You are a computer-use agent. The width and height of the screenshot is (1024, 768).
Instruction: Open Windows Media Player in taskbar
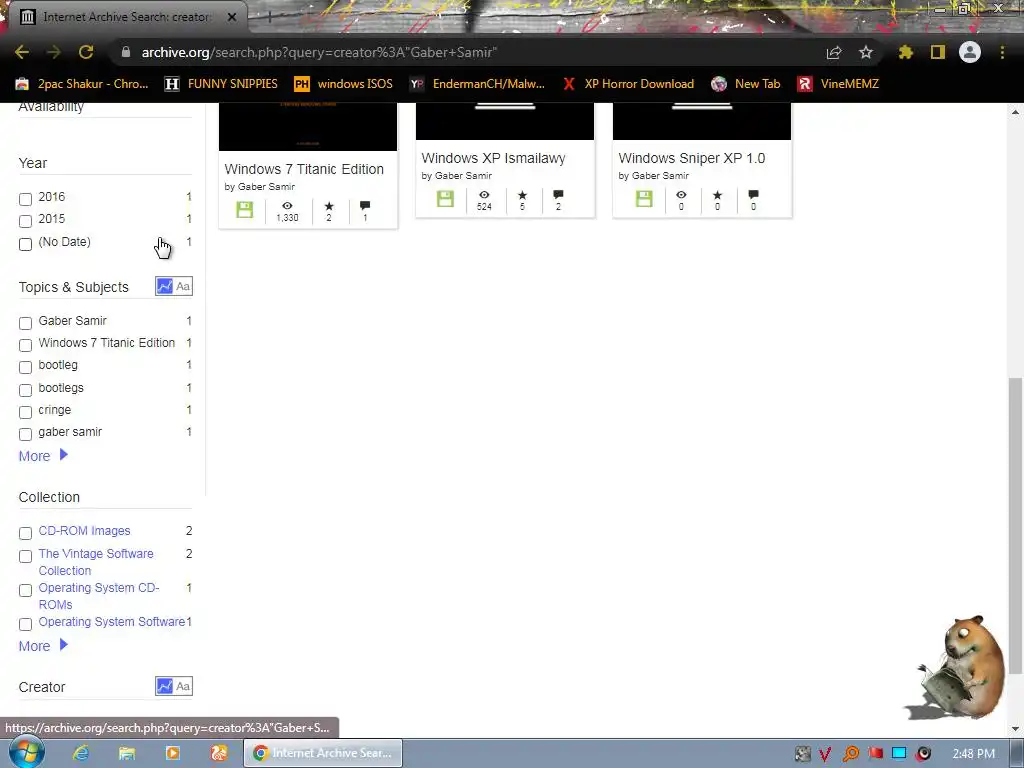click(x=173, y=753)
